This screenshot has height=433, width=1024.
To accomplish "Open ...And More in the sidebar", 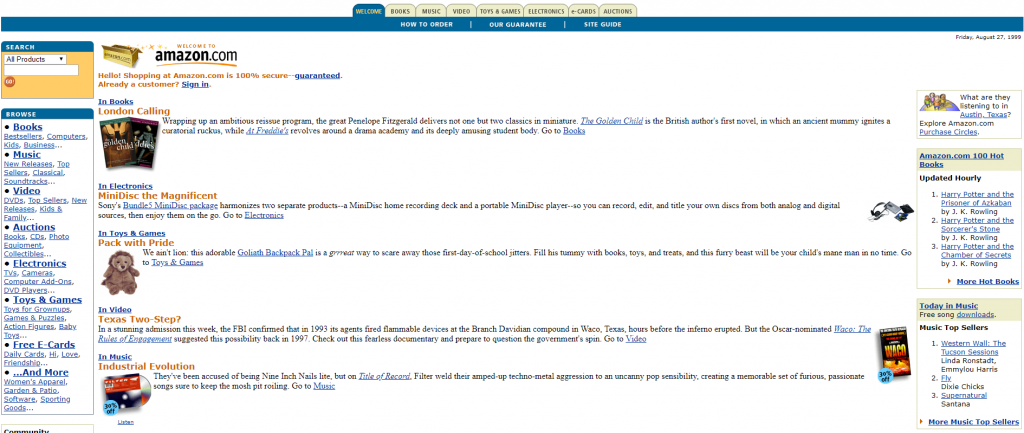I will pyautogui.click(x=40, y=372).
